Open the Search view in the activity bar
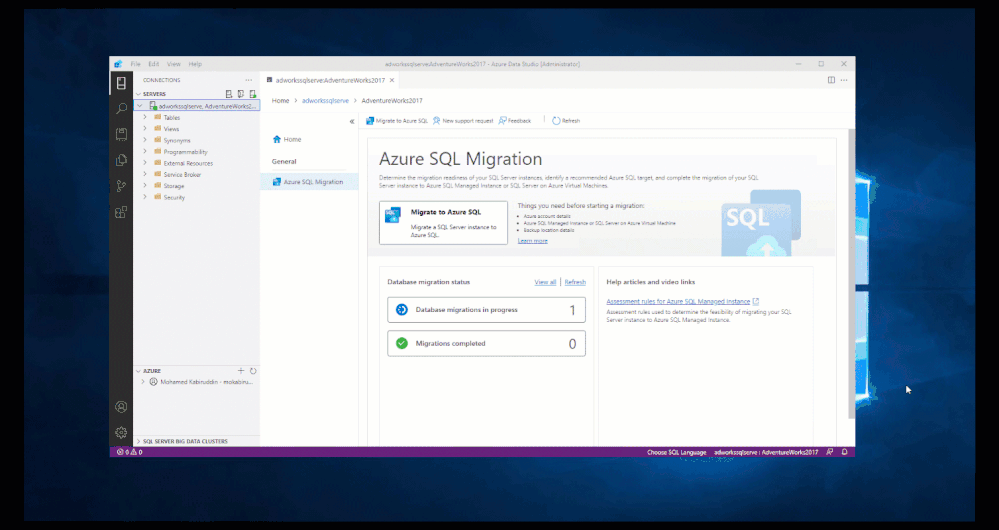This screenshot has width=999, height=530. point(121,109)
